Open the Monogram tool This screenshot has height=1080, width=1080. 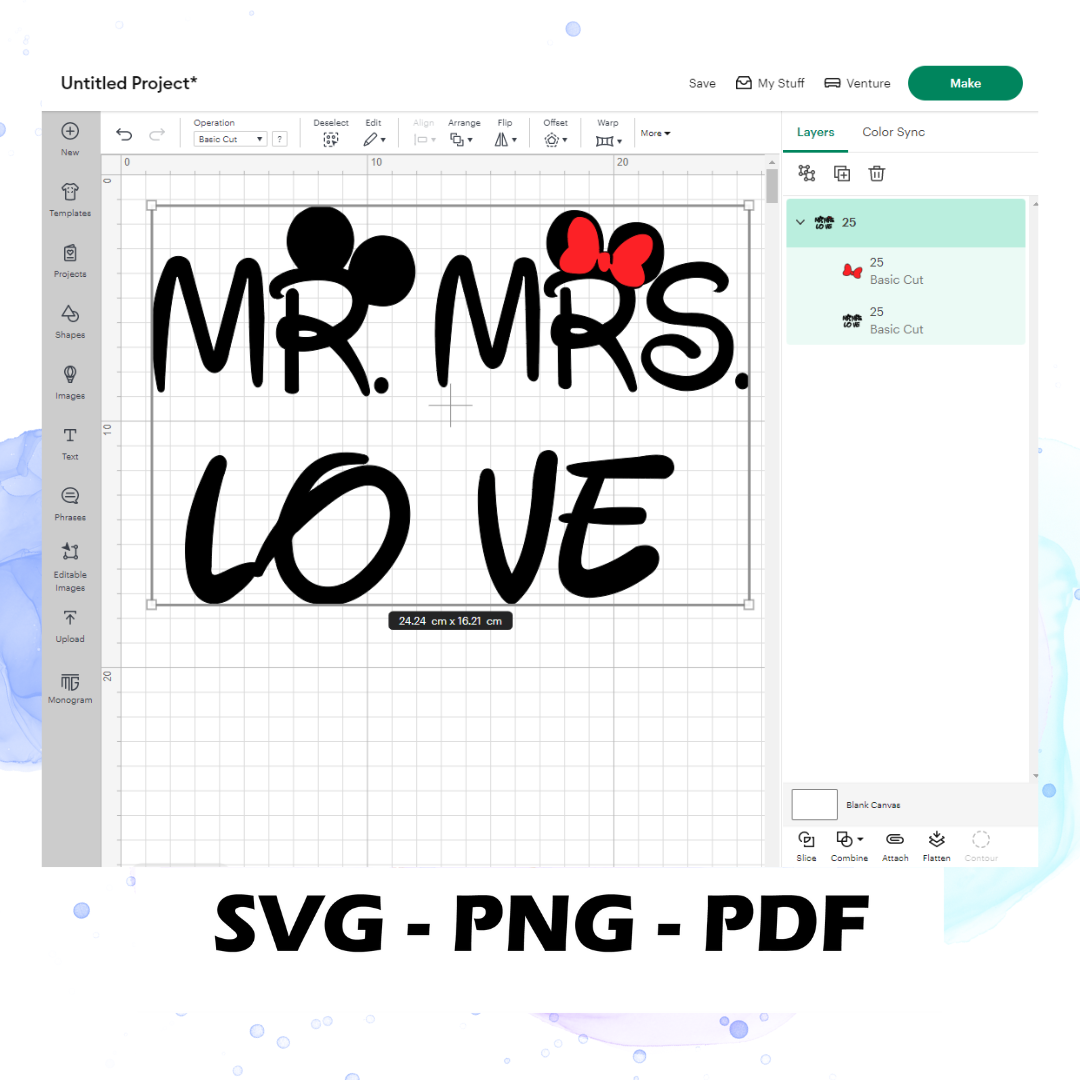[x=70, y=688]
